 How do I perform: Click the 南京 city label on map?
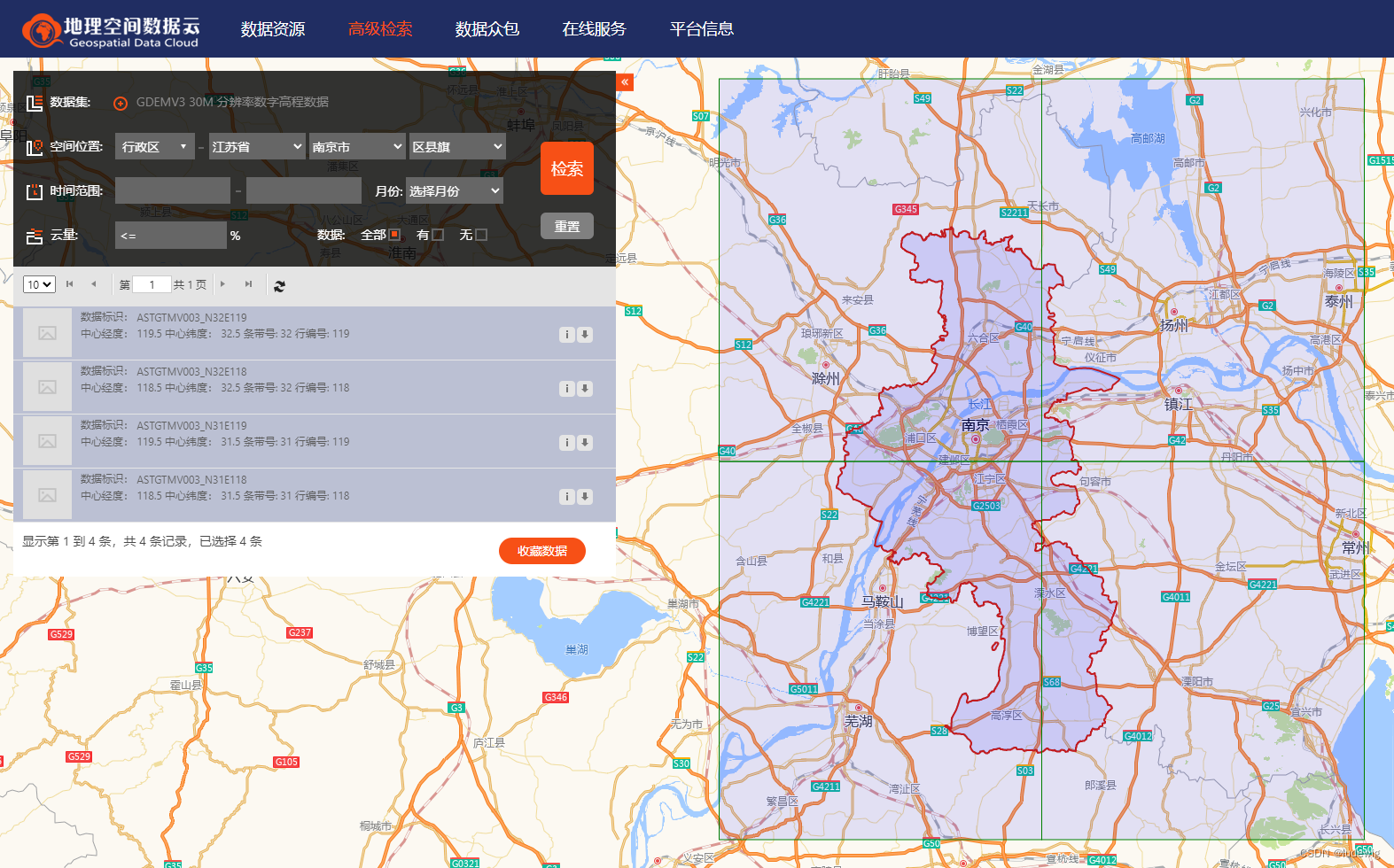[x=975, y=425]
